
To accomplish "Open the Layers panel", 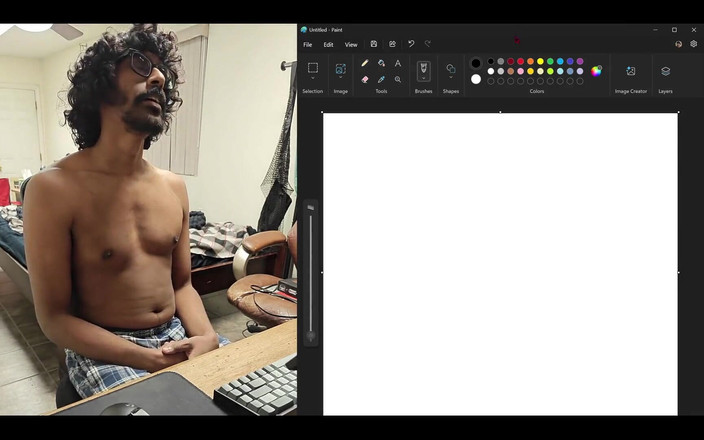I will point(665,71).
